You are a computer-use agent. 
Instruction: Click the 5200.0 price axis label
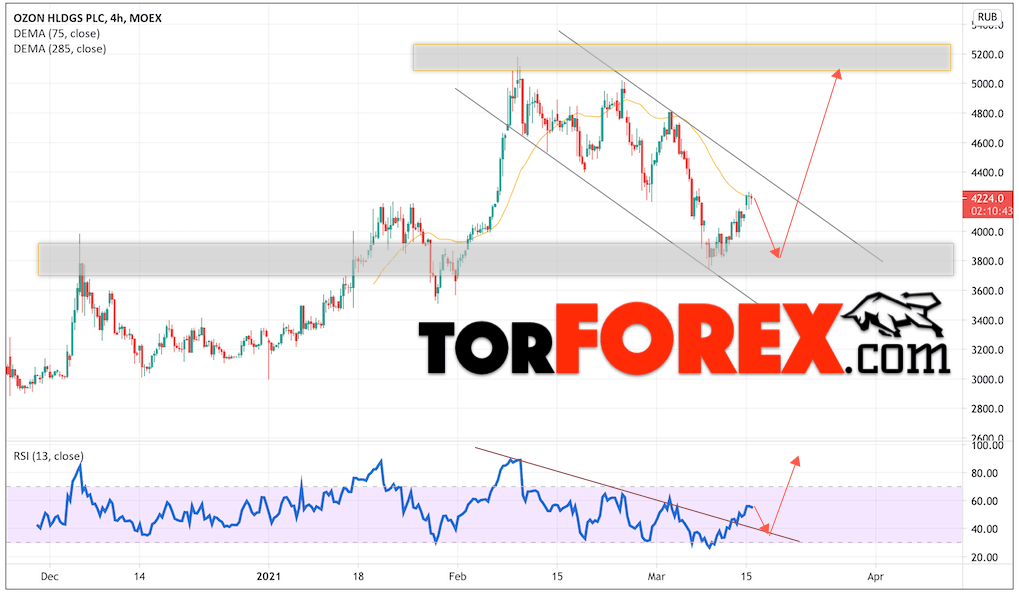[987, 55]
